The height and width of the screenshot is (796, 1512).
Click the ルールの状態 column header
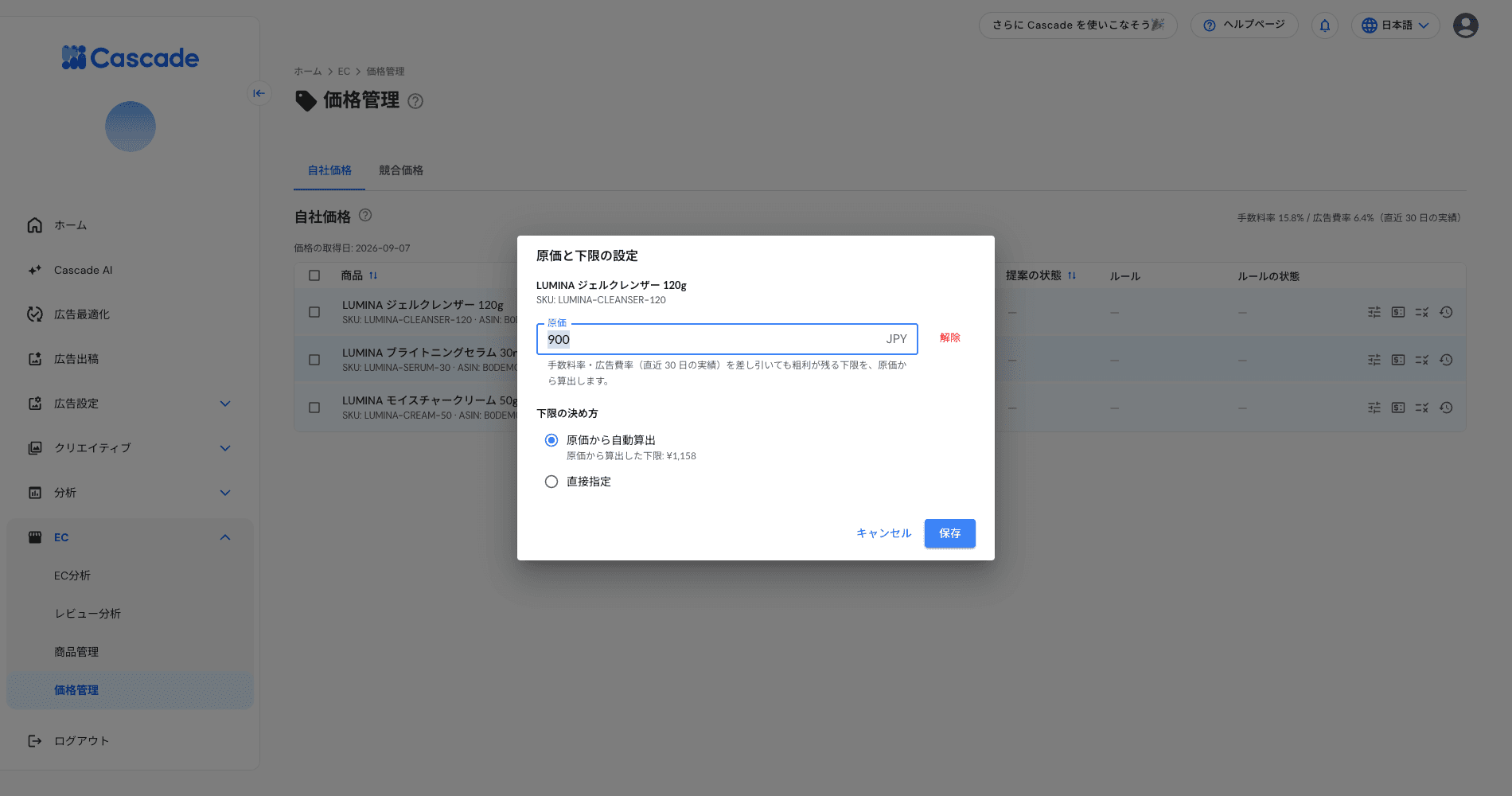click(x=1268, y=276)
